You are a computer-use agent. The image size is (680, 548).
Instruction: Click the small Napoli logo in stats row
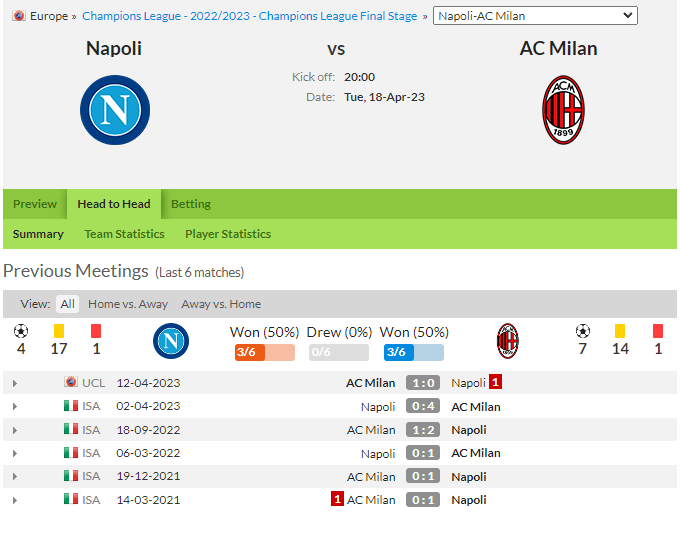171,341
